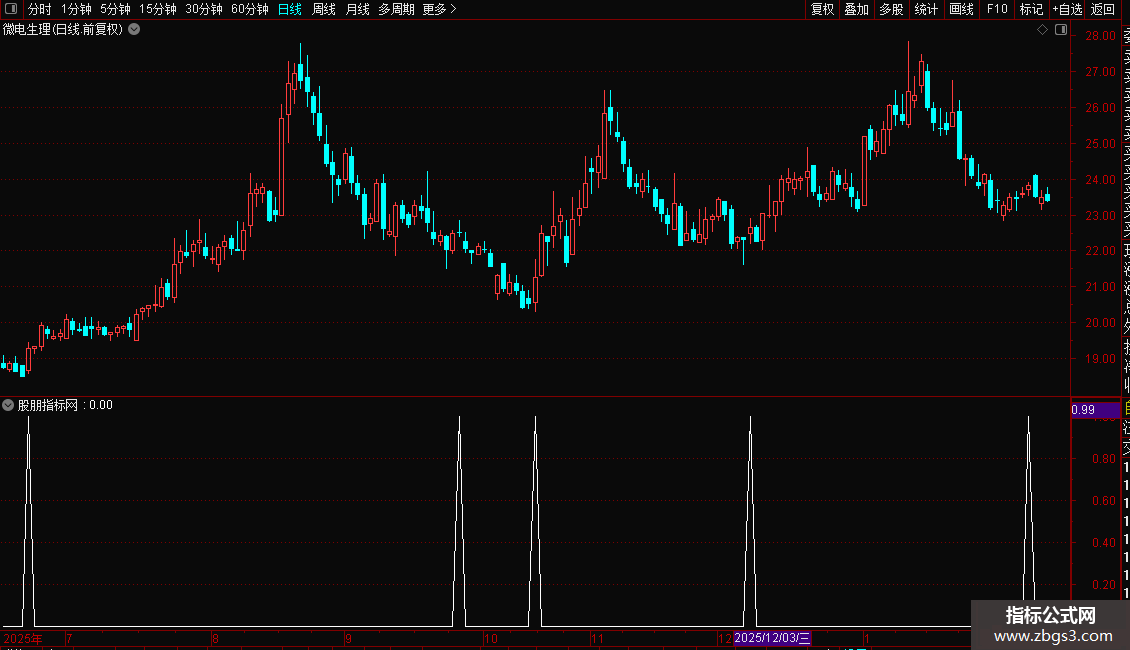Click the 2025/12/03/三 date marker

click(x=773, y=638)
